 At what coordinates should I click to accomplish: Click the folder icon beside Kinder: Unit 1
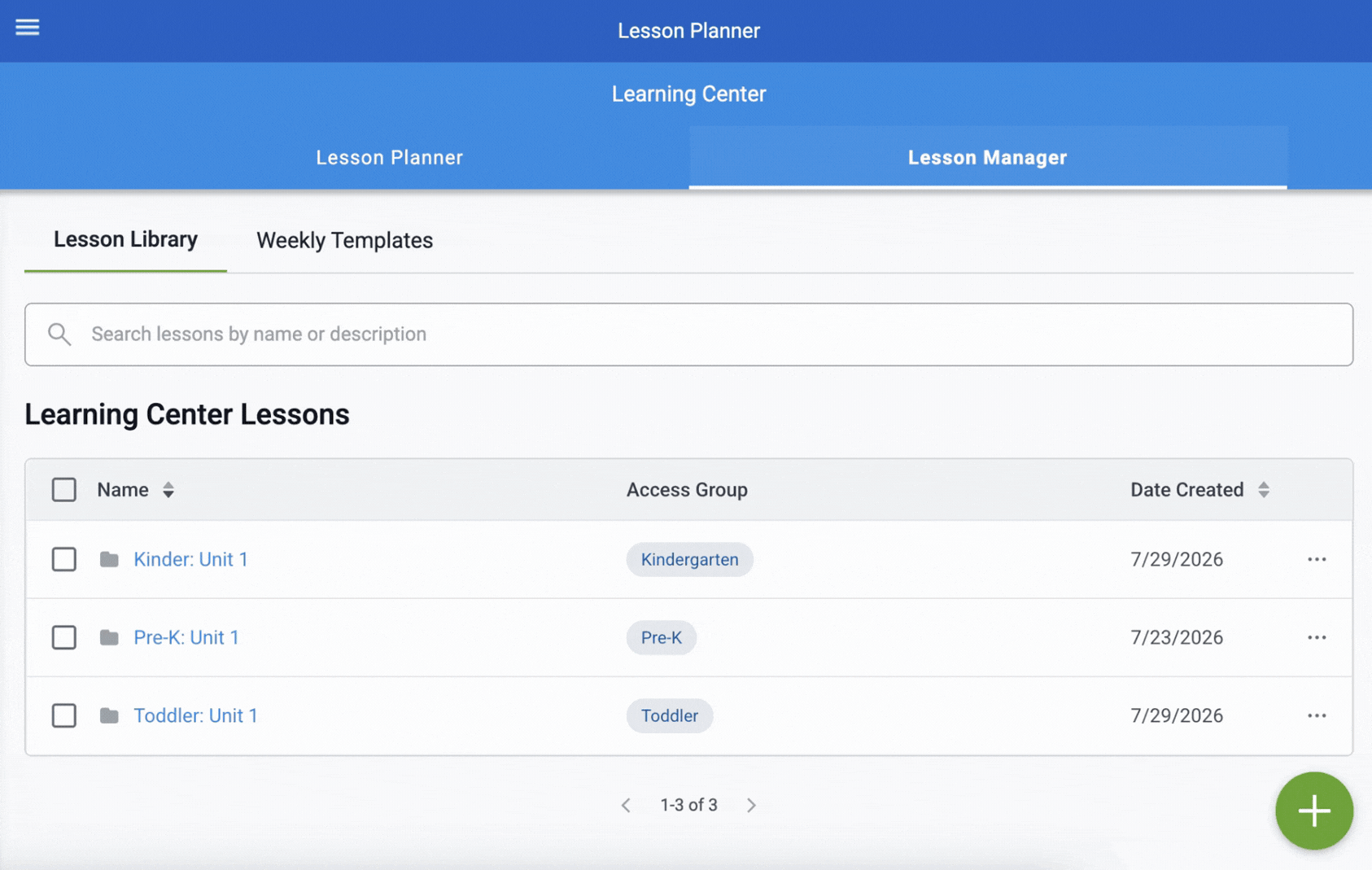109,559
